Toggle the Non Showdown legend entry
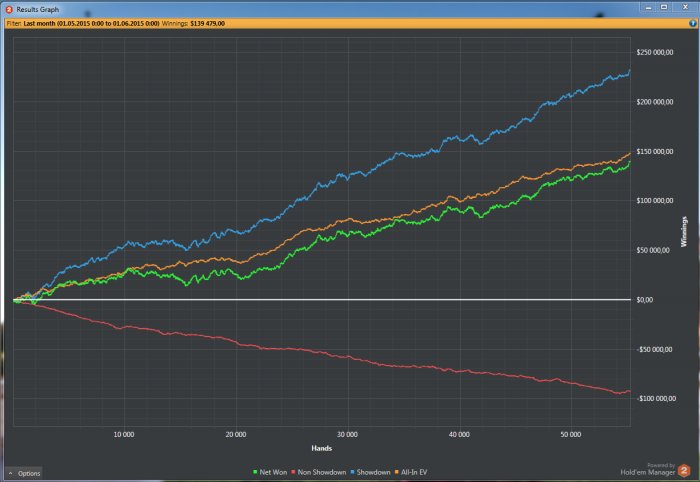Viewport: 700px width, 482px height. click(x=319, y=472)
